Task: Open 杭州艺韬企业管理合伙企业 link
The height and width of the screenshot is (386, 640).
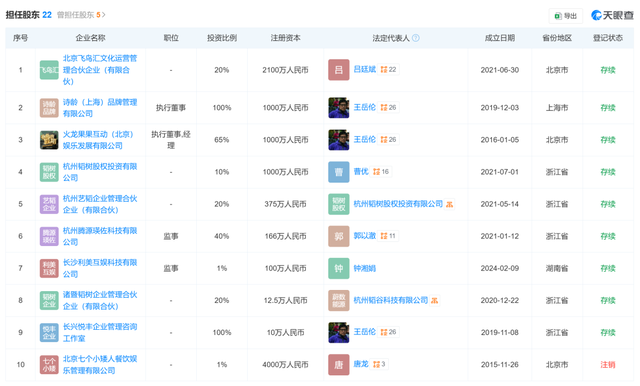Action: pyautogui.click(x=100, y=204)
